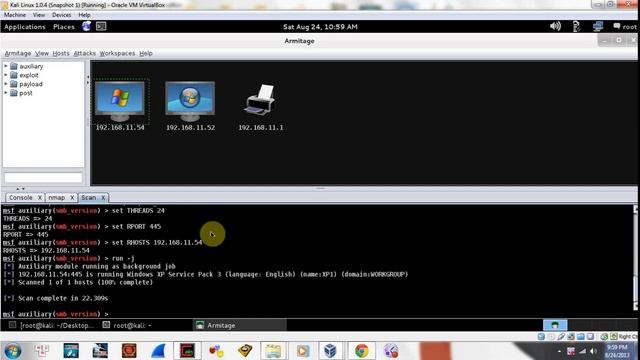Open the Hosts menu
The image size is (640, 360).
(x=61, y=53)
